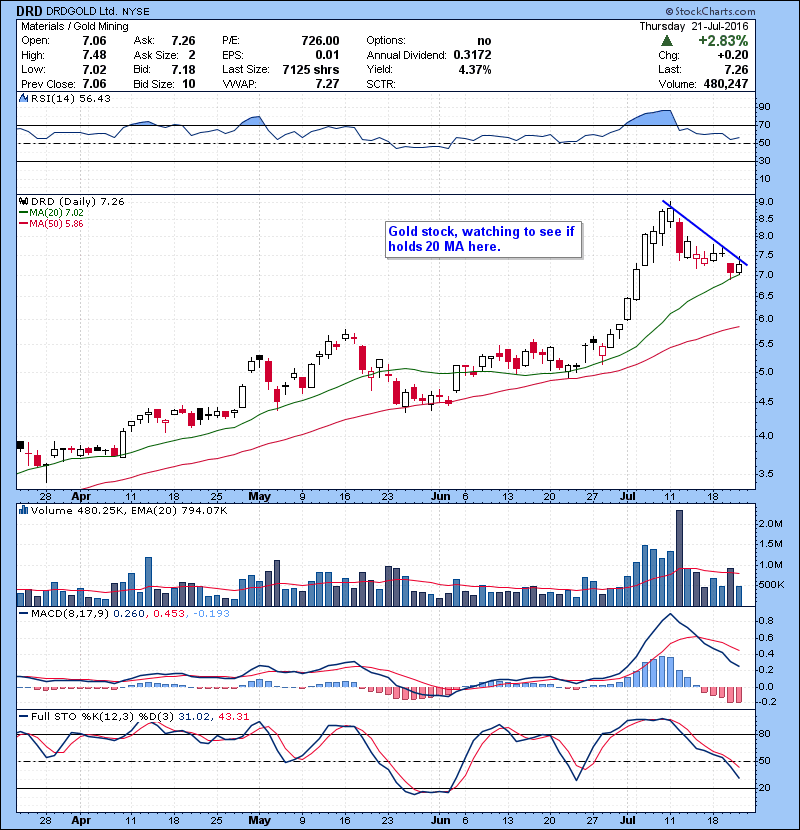The image size is (800, 830).
Task: Click the Bid value 7.18
Action: pyautogui.click(x=183, y=70)
